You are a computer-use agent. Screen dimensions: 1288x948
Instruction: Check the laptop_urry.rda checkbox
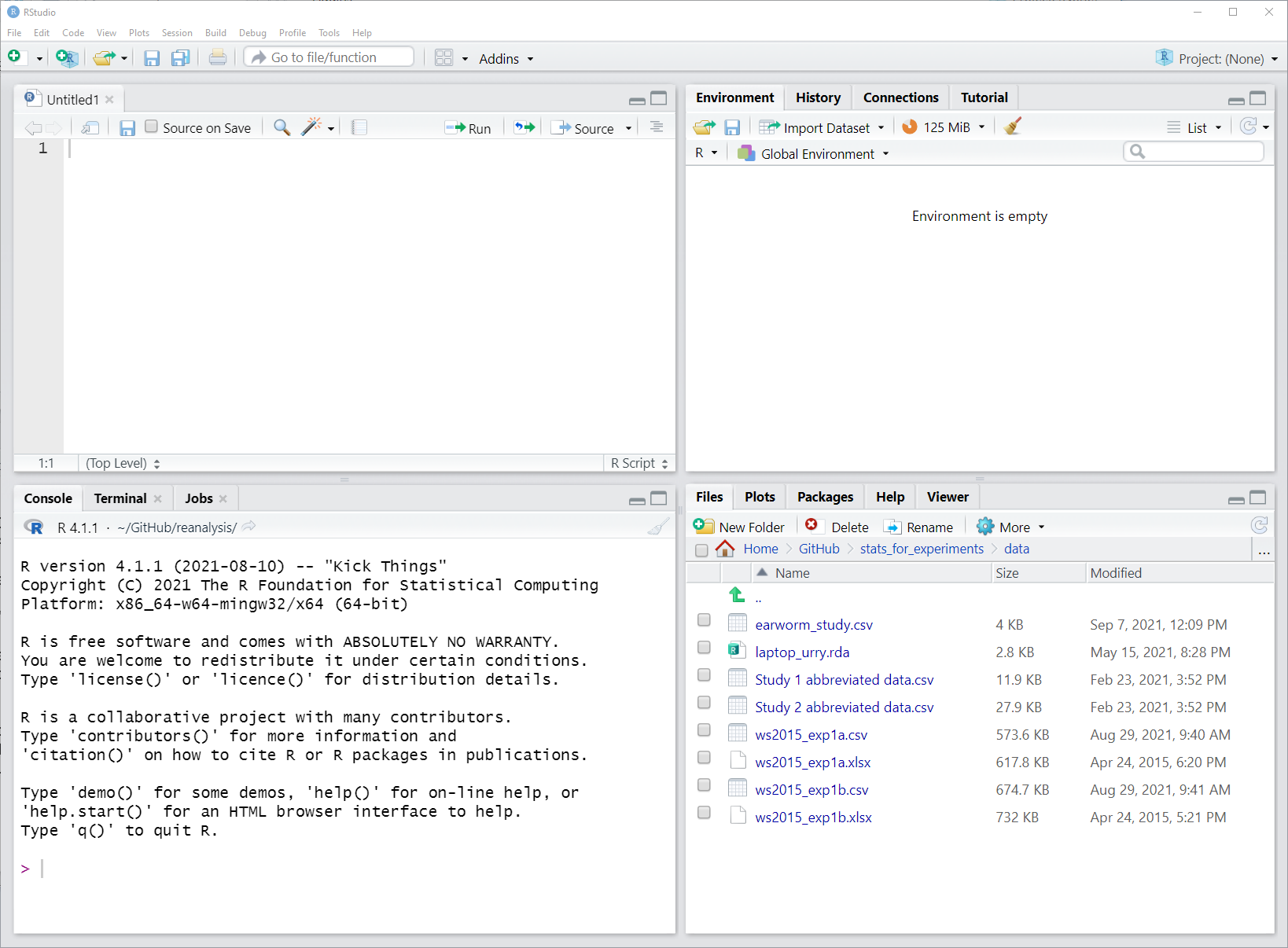pos(704,648)
